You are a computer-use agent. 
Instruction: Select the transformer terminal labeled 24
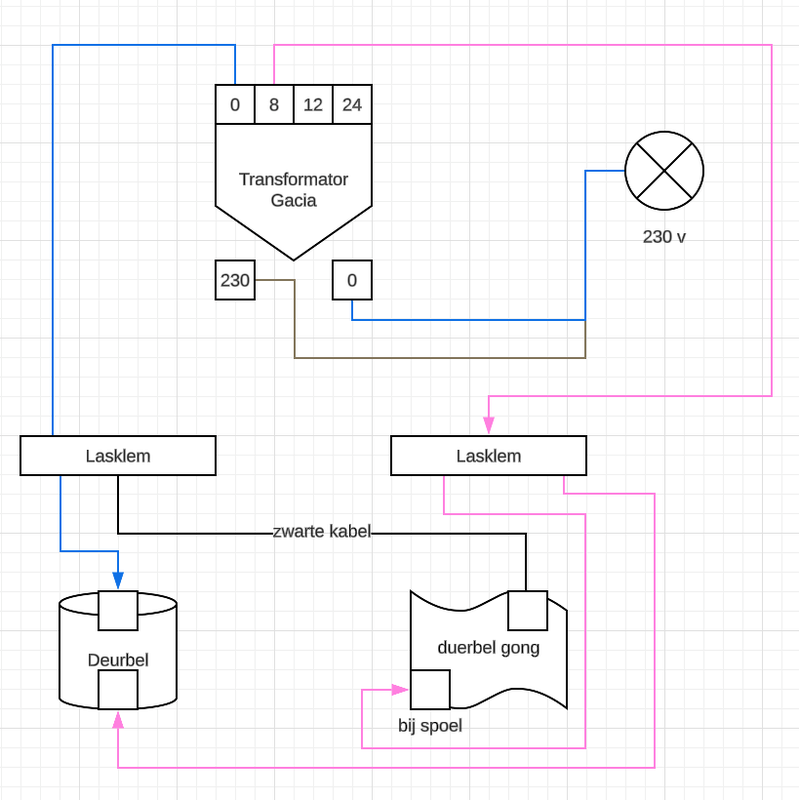tap(352, 105)
